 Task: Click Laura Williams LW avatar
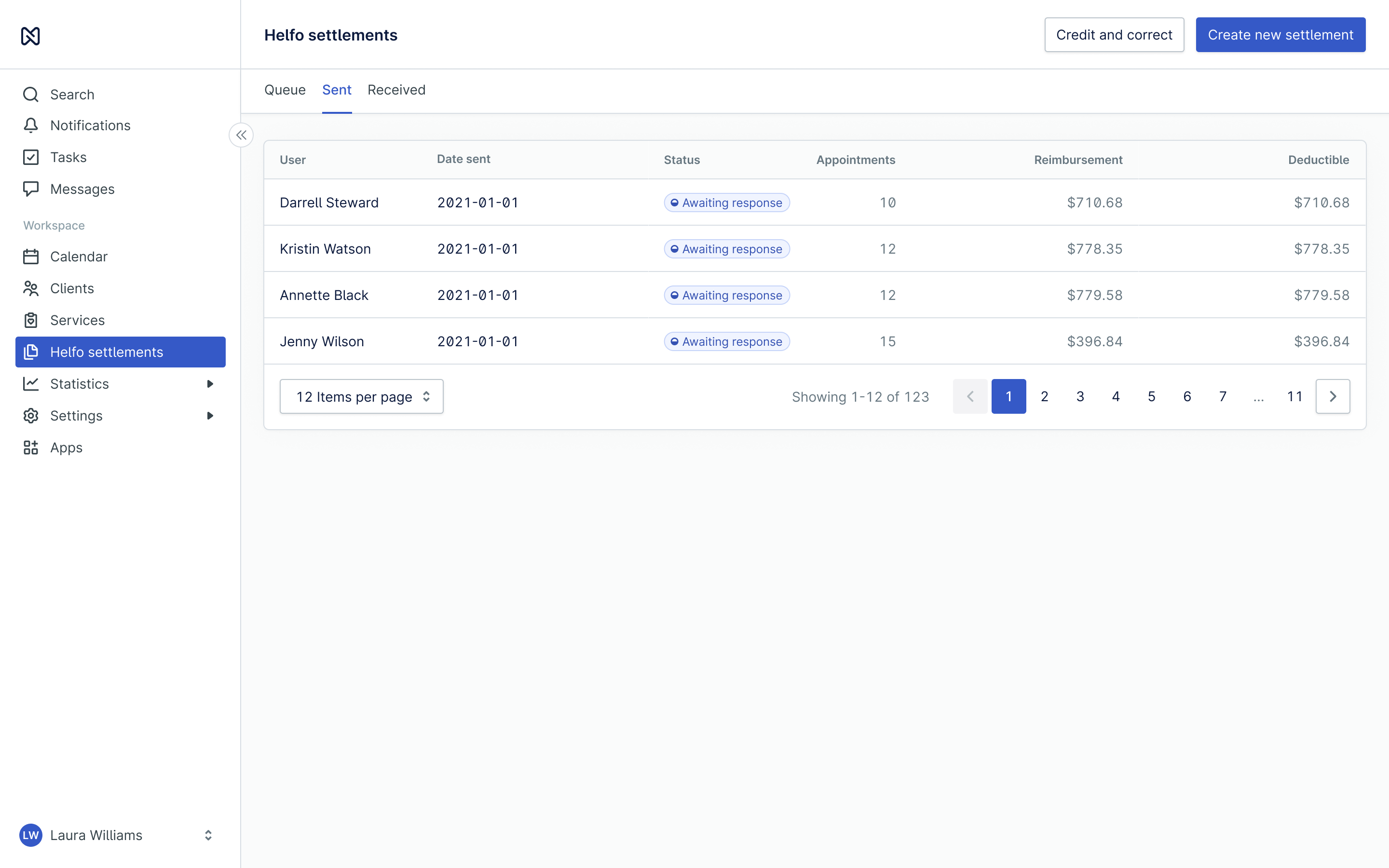pos(30,835)
